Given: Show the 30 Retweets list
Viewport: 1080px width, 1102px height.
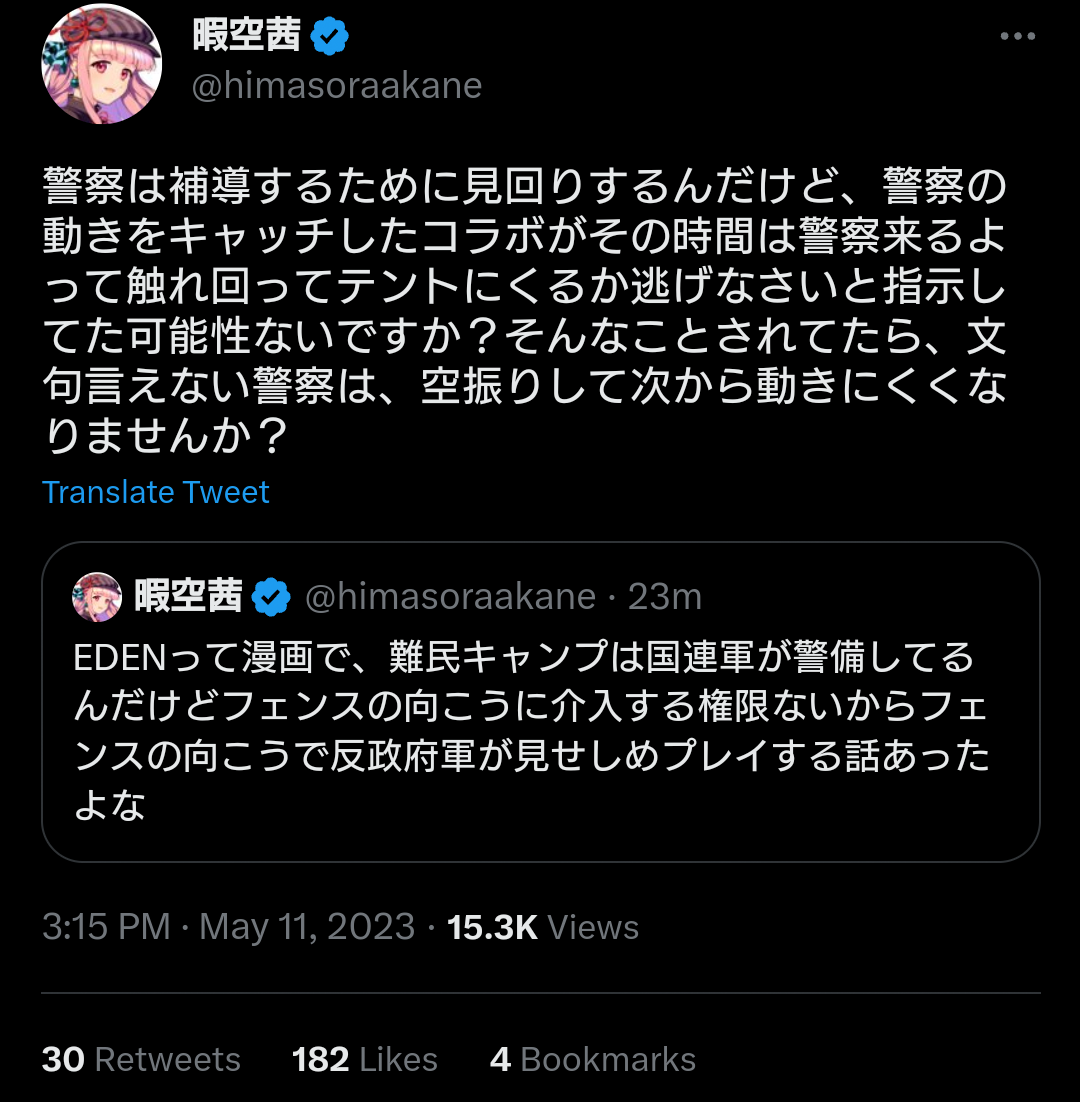Looking at the screenshot, I should [141, 1059].
